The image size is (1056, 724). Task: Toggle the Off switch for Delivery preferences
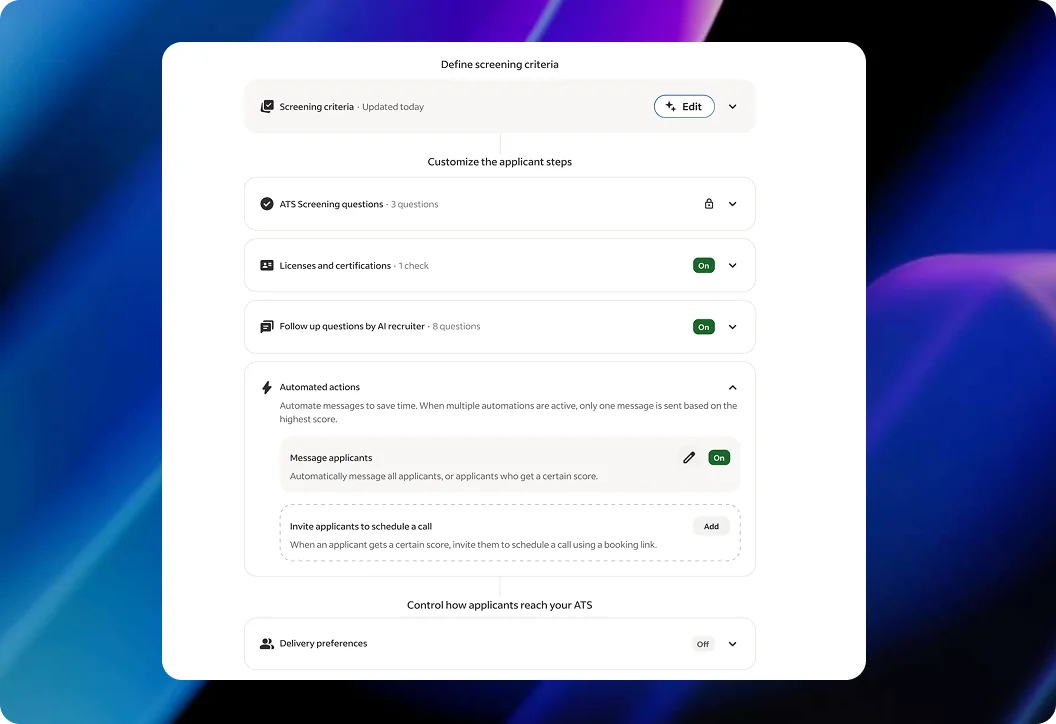(x=702, y=644)
